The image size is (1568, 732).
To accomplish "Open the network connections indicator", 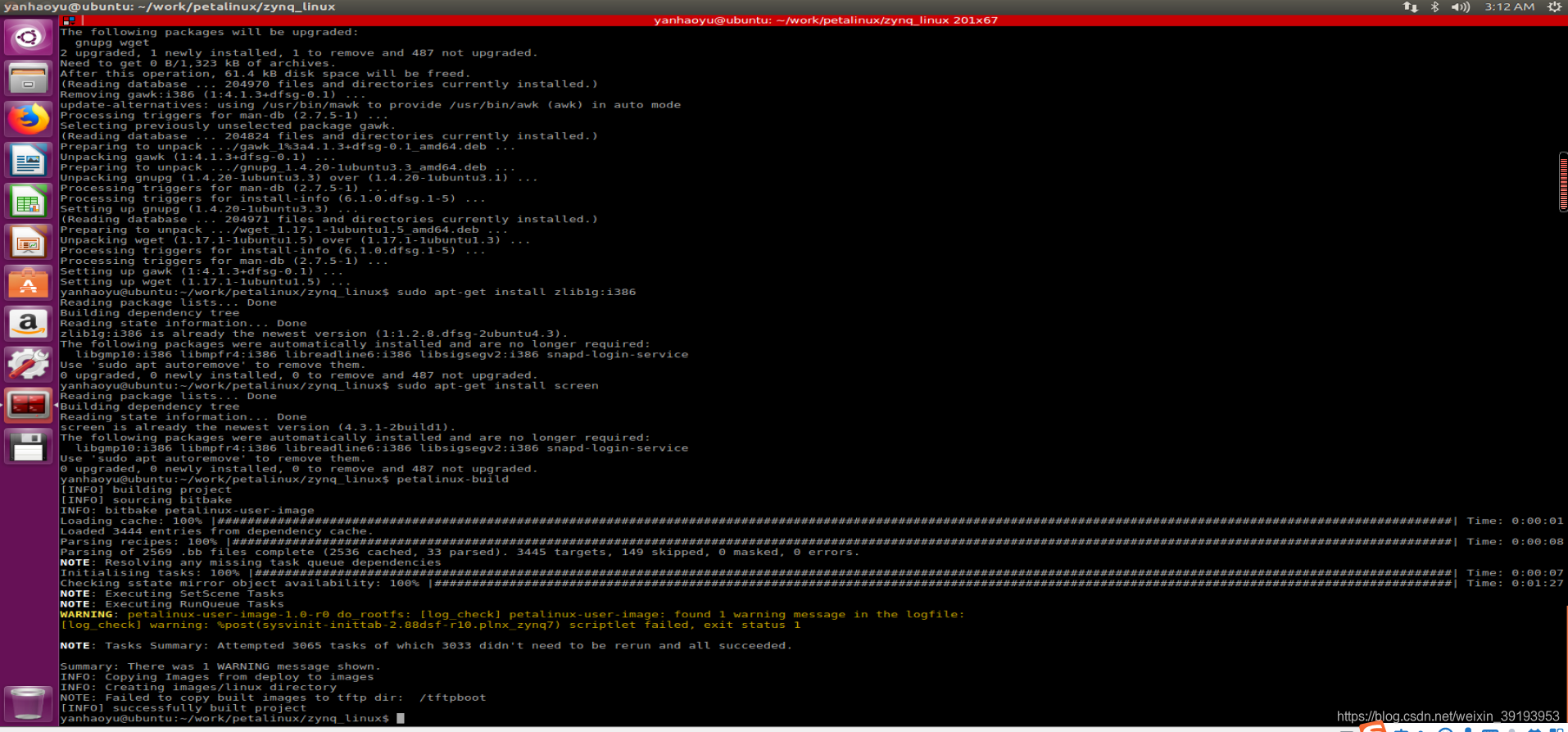I will [x=1410, y=7].
